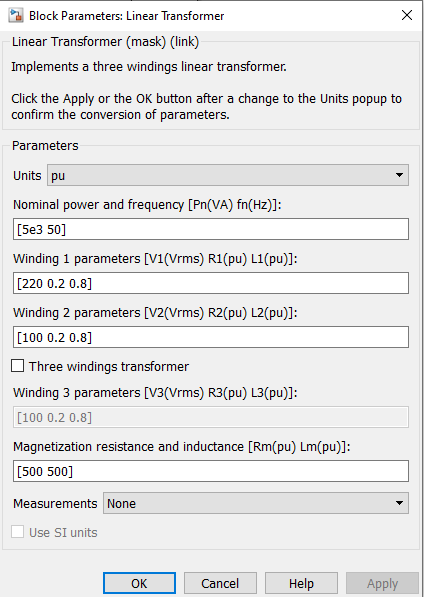Click the Three windings transformer label text
The width and height of the screenshot is (424, 597).
109,367
